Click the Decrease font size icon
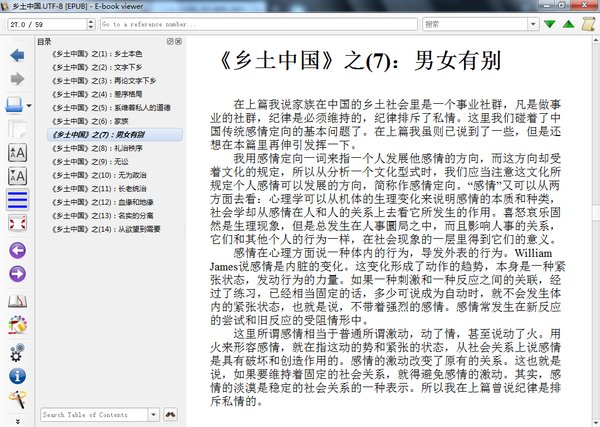This screenshot has width=600, height=427. [17, 176]
